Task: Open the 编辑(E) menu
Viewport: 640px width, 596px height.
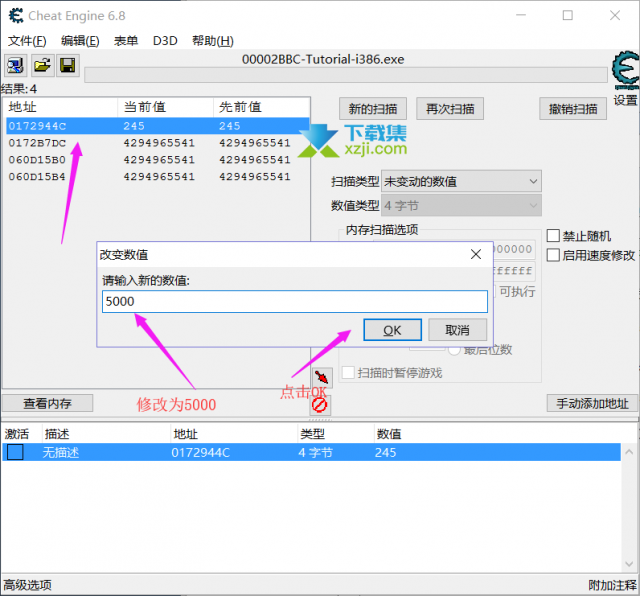Action: pyautogui.click(x=80, y=41)
